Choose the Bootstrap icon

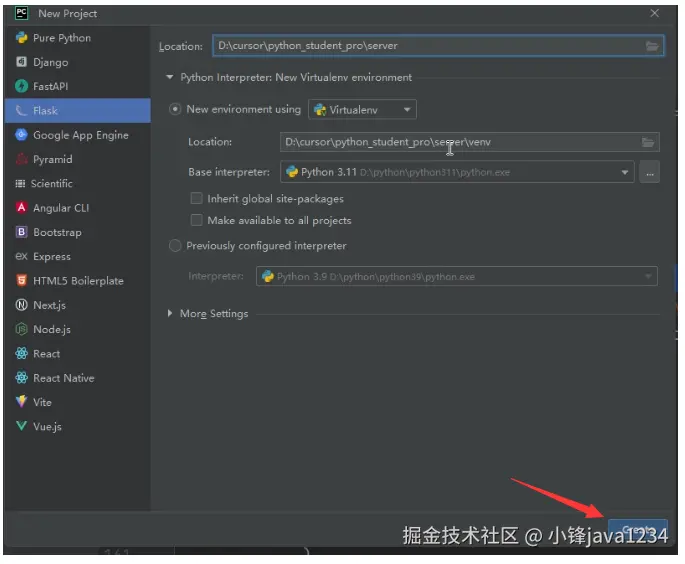pos(21,232)
